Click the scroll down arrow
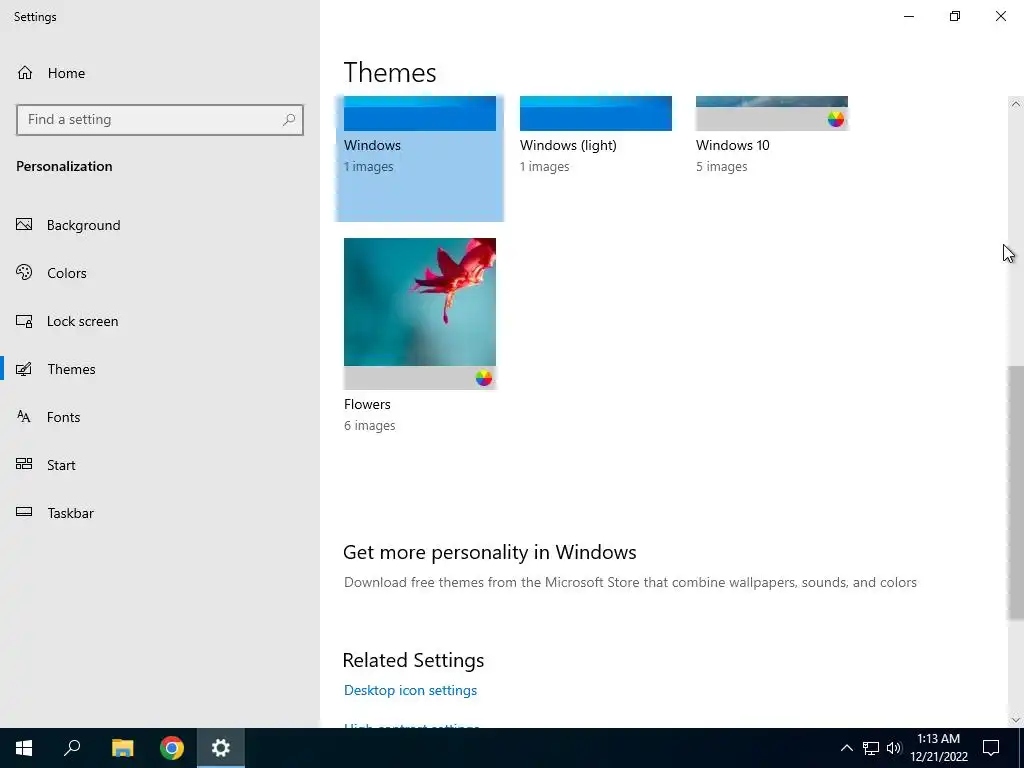This screenshot has width=1024, height=768. (x=1016, y=720)
